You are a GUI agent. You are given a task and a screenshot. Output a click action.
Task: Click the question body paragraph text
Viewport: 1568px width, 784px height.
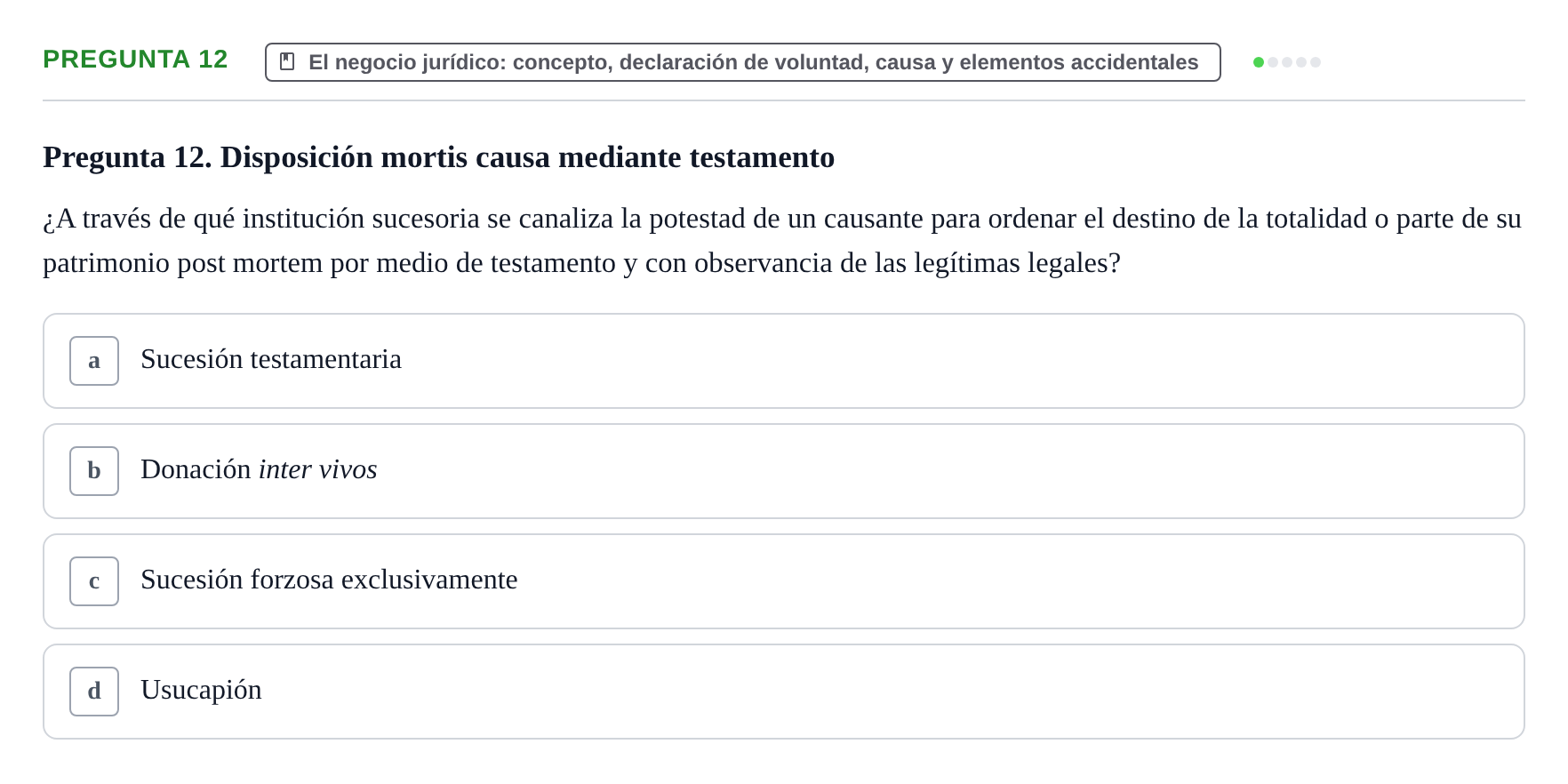click(782, 241)
